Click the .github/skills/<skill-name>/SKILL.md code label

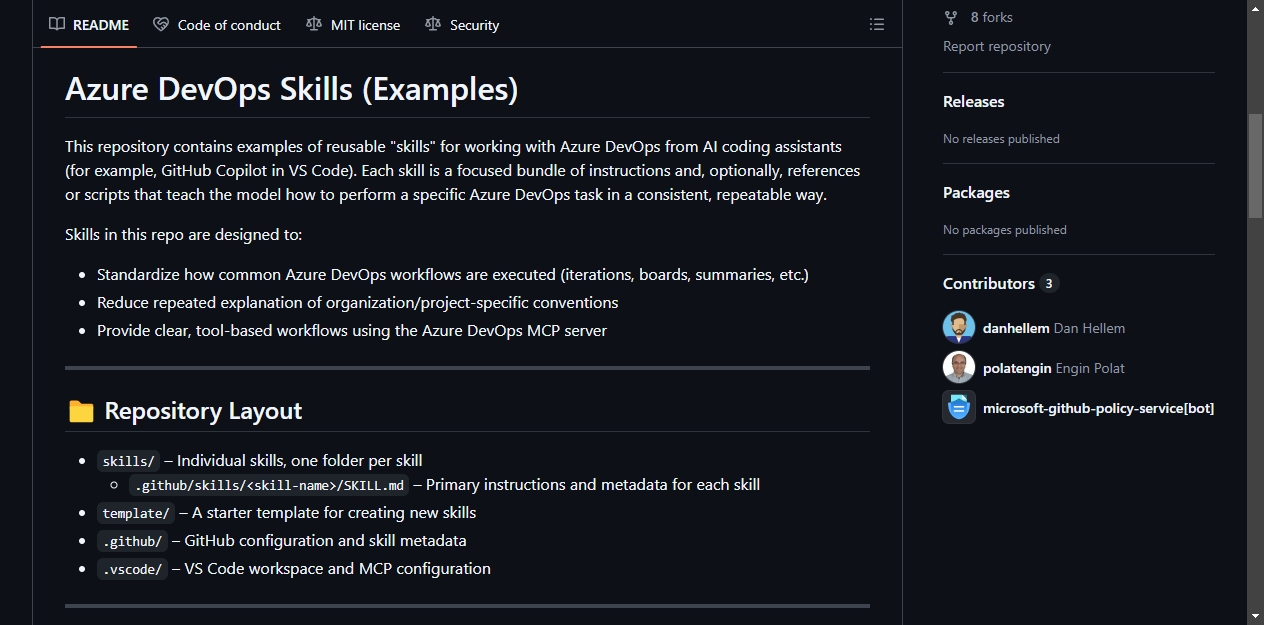tap(269, 485)
